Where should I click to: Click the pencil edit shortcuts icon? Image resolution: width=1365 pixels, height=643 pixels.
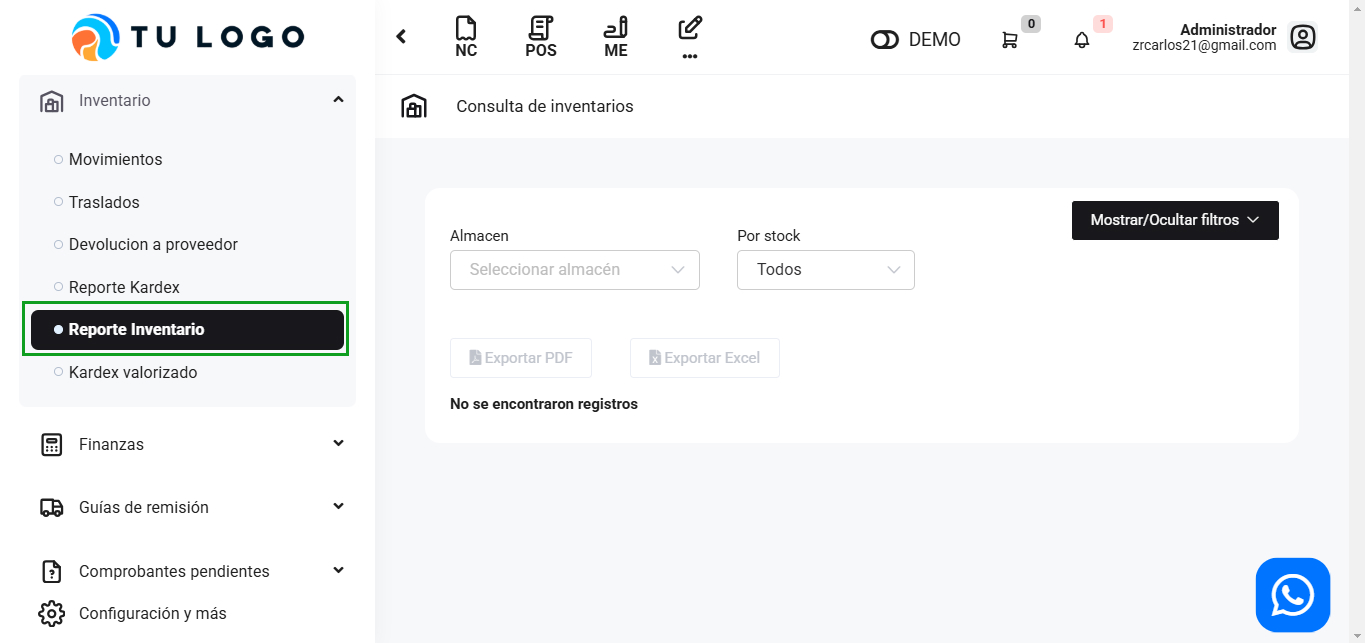690,30
